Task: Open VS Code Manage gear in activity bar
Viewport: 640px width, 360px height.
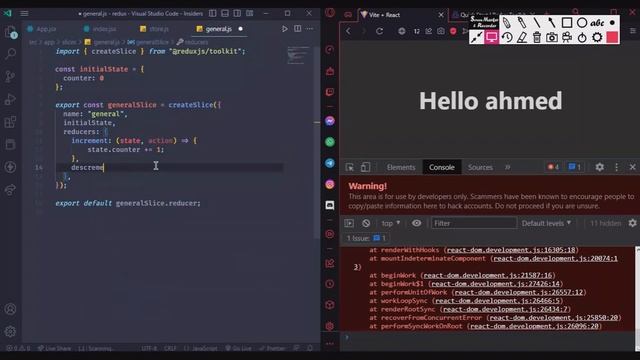Action: (10, 331)
